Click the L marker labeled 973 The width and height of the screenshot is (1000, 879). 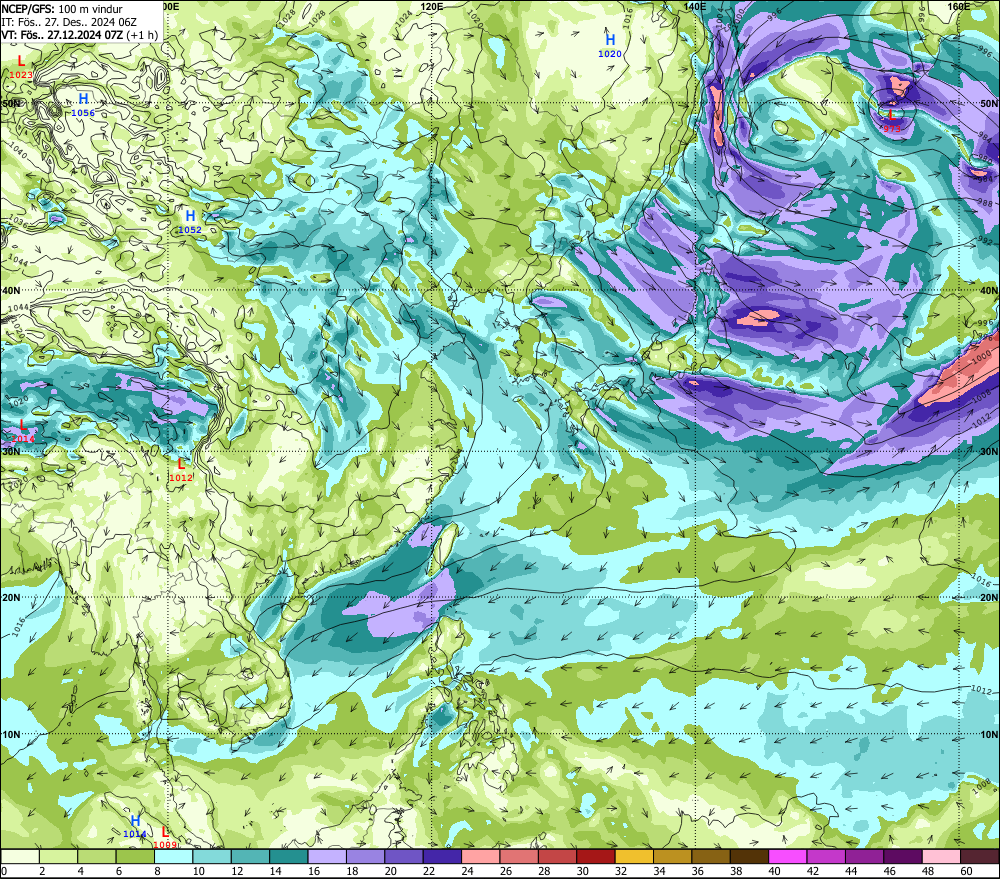pos(892,115)
